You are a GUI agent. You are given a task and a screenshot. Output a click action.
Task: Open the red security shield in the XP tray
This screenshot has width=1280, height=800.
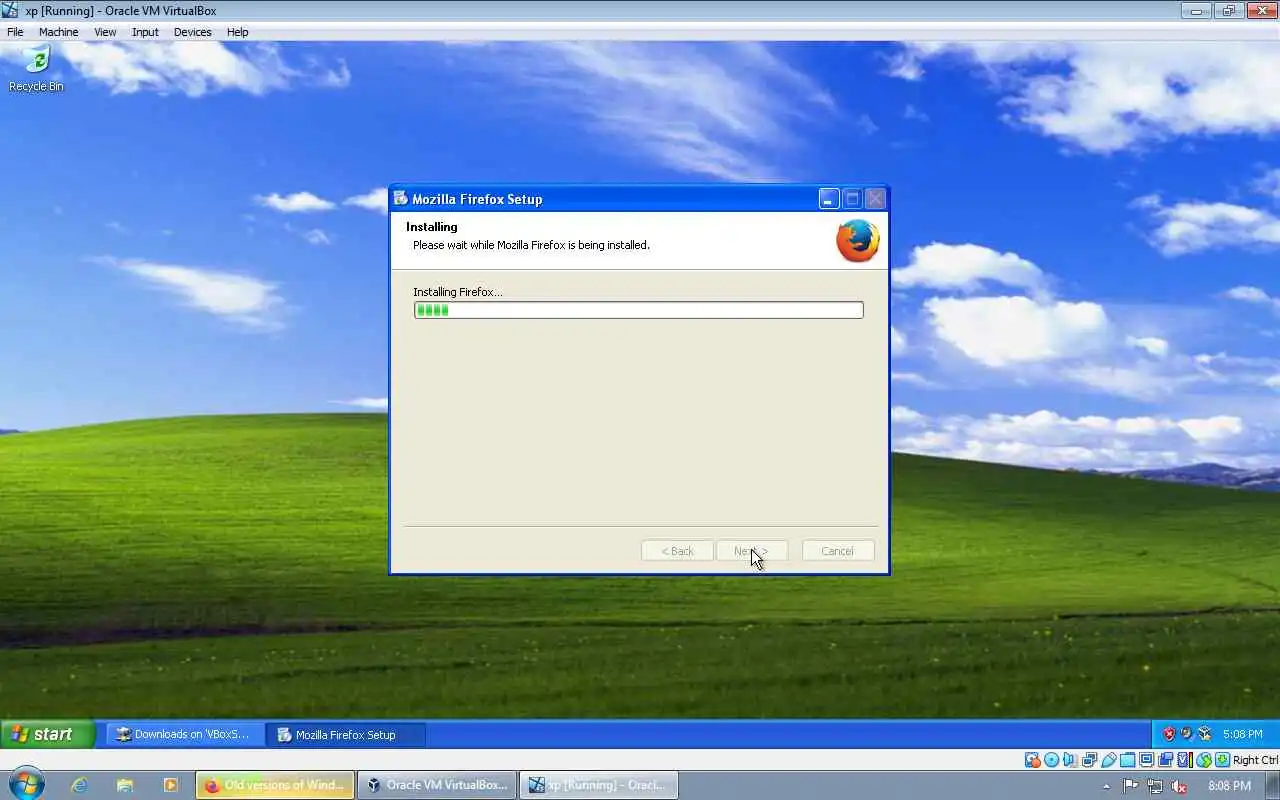[x=1169, y=734]
